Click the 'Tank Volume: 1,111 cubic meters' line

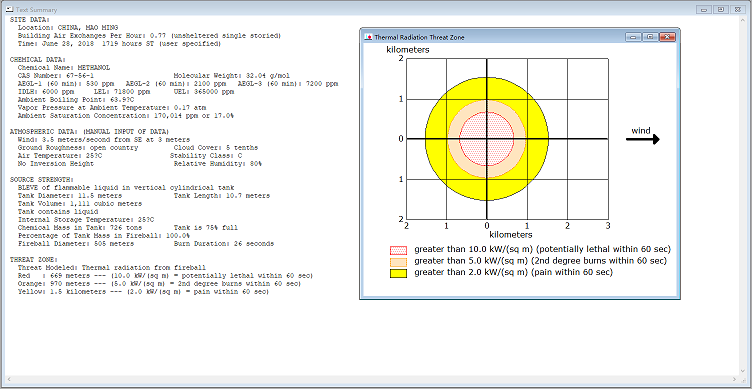80,204
